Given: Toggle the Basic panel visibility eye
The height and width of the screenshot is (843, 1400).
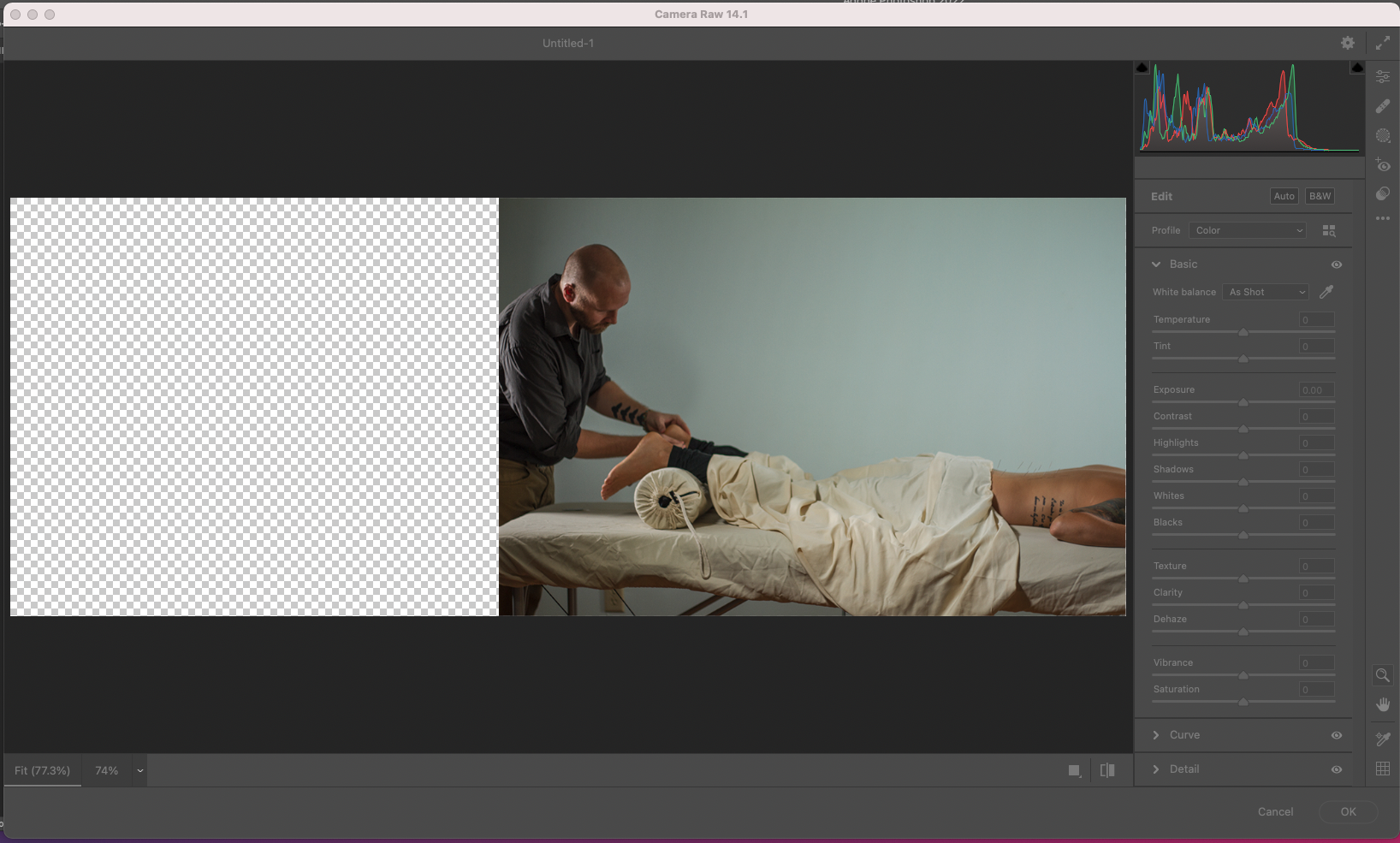Looking at the screenshot, I should [1338, 264].
